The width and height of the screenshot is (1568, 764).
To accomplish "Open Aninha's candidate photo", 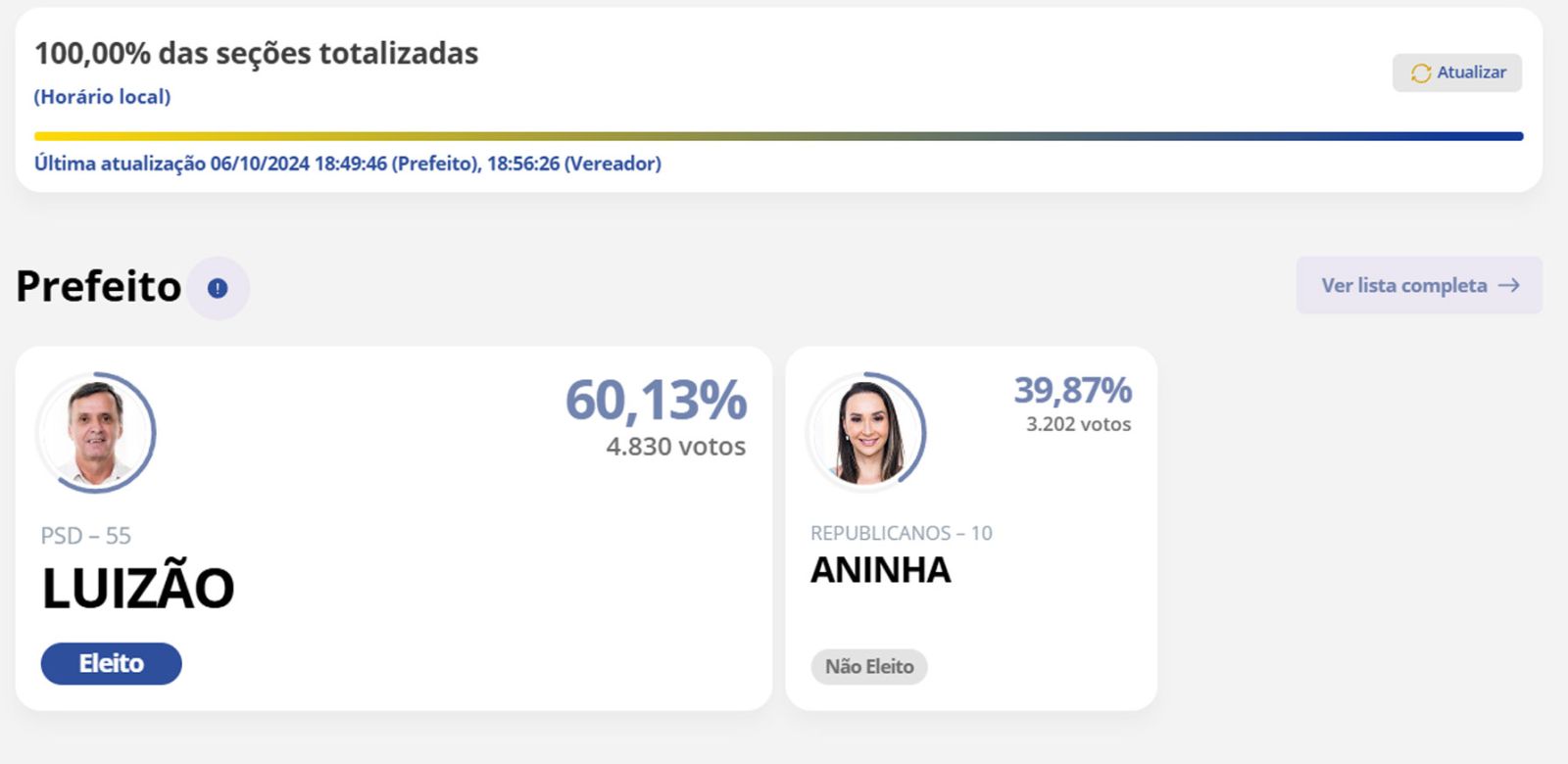I will pos(866,432).
